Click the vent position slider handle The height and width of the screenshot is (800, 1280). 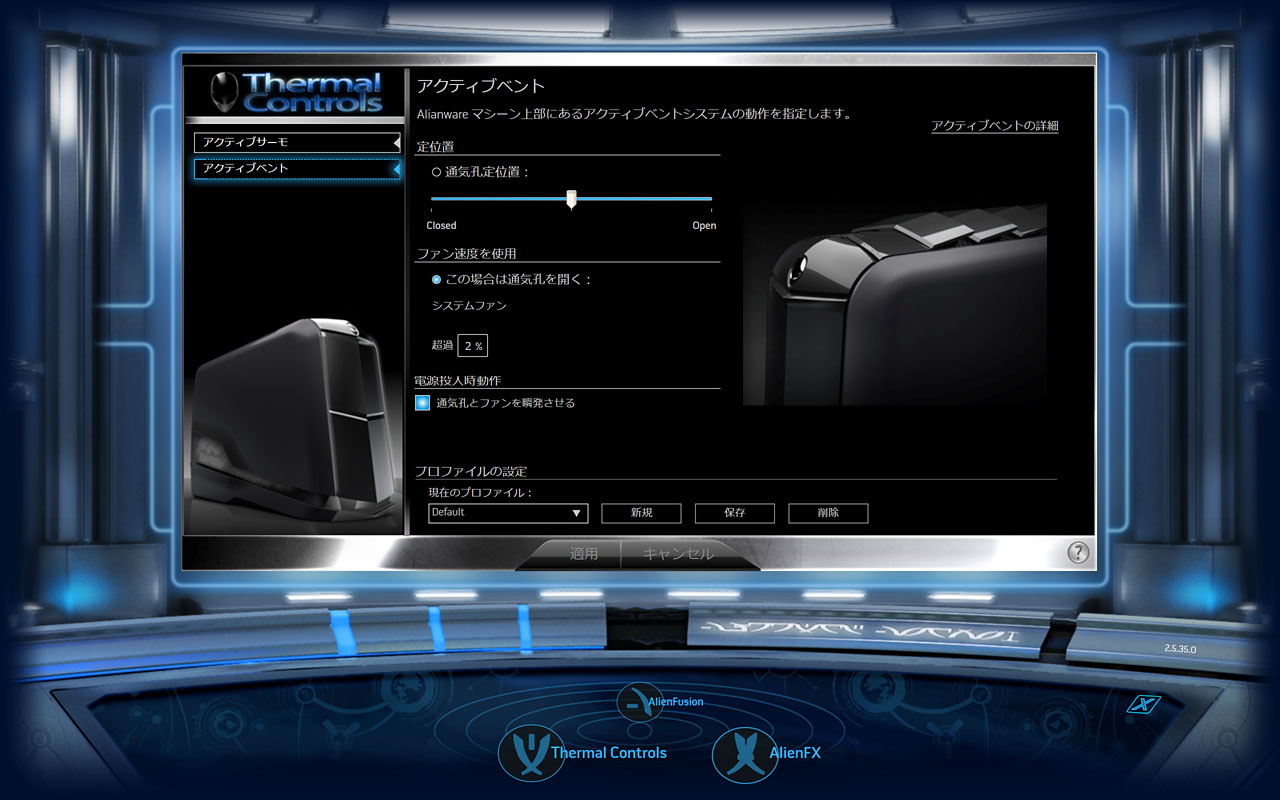[571, 199]
